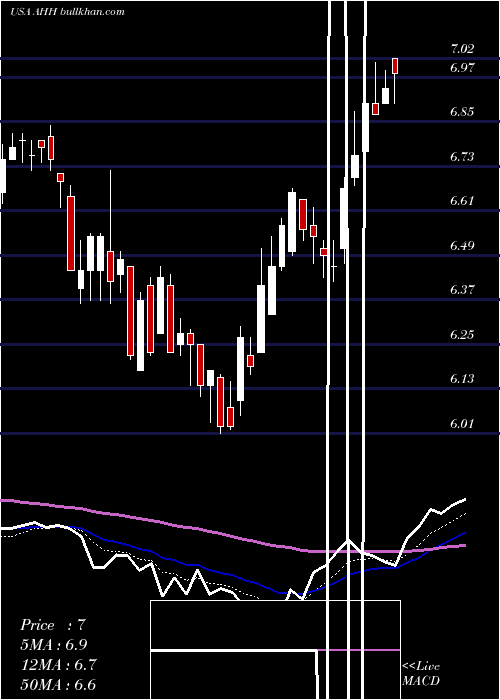The height and width of the screenshot is (700, 500).
Task: Click the 6.85 price level label
Action: point(462,112)
